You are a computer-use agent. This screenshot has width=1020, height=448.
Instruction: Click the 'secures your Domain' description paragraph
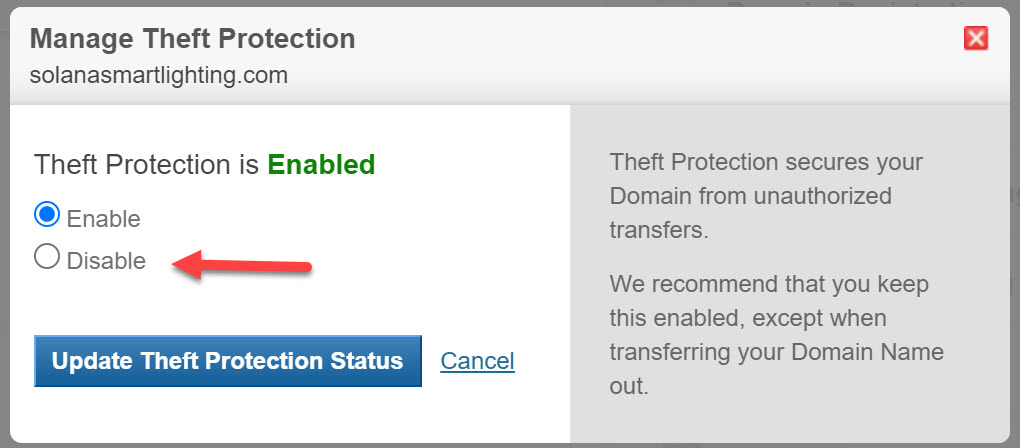tap(766, 196)
